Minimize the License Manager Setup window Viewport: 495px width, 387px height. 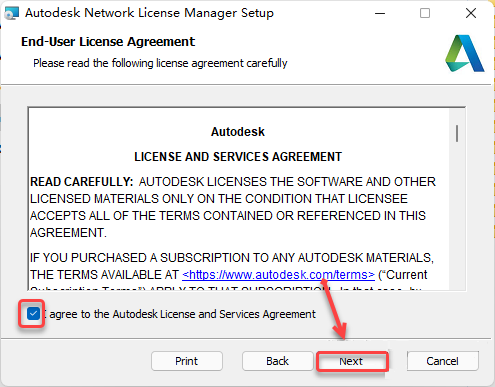click(x=380, y=13)
